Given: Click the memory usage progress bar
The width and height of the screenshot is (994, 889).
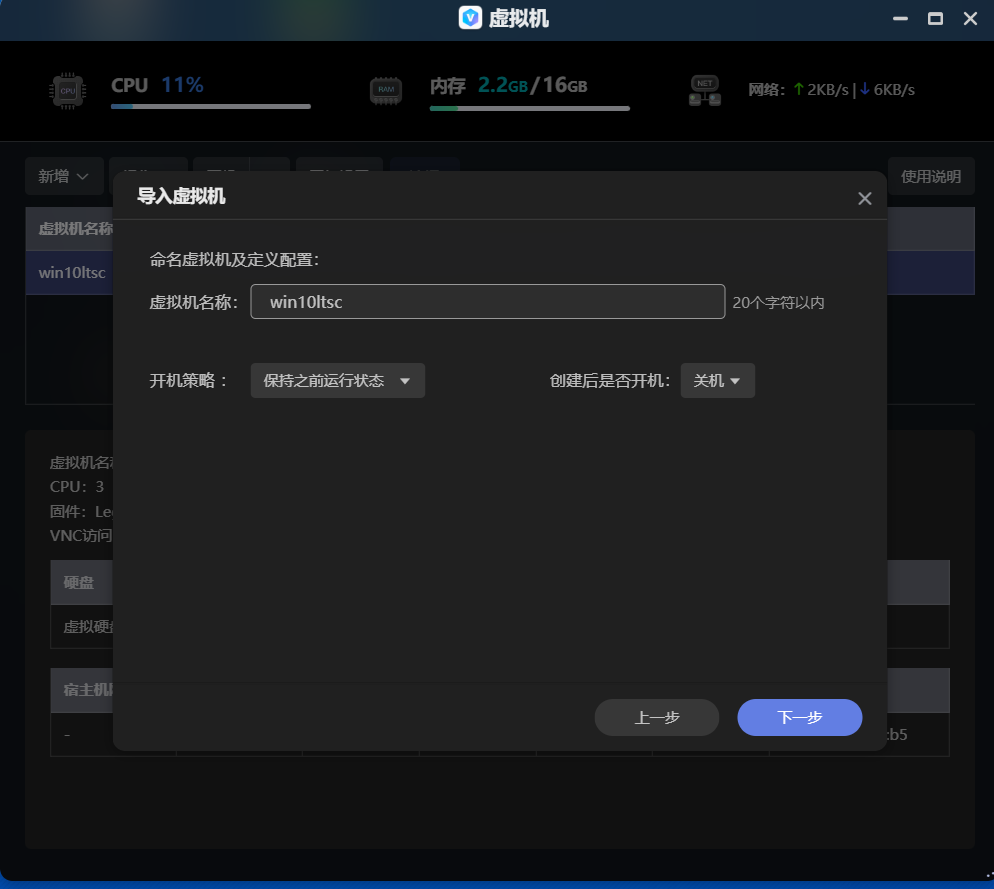Looking at the screenshot, I should coord(529,108).
